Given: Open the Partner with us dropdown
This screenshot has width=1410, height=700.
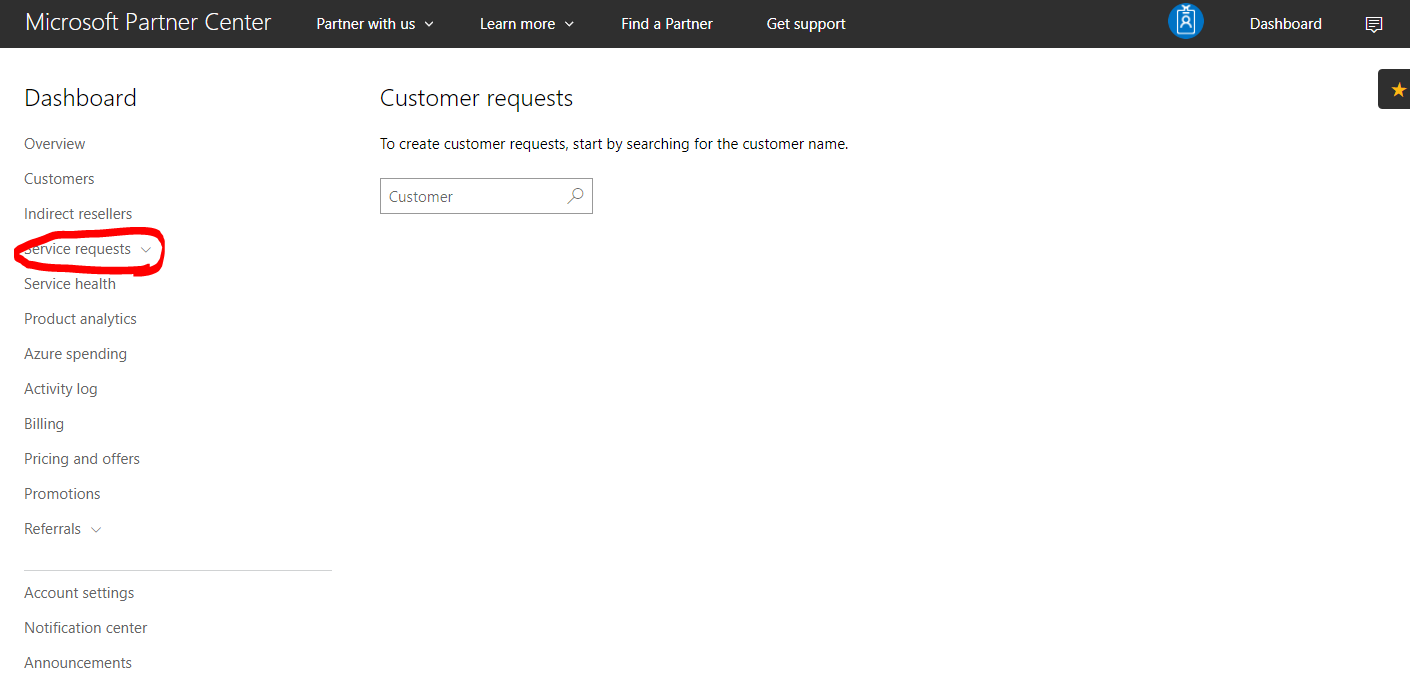Looking at the screenshot, I should [x=375, y=24].
